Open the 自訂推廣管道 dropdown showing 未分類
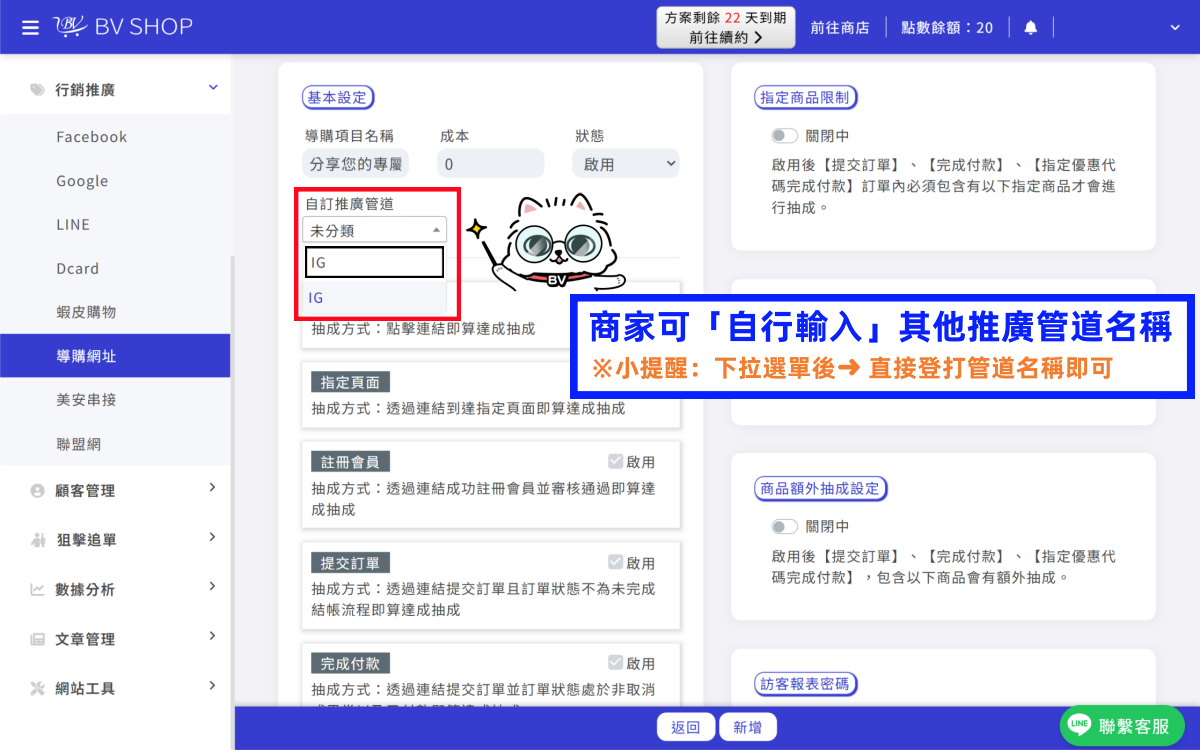 tap(375, 230)
